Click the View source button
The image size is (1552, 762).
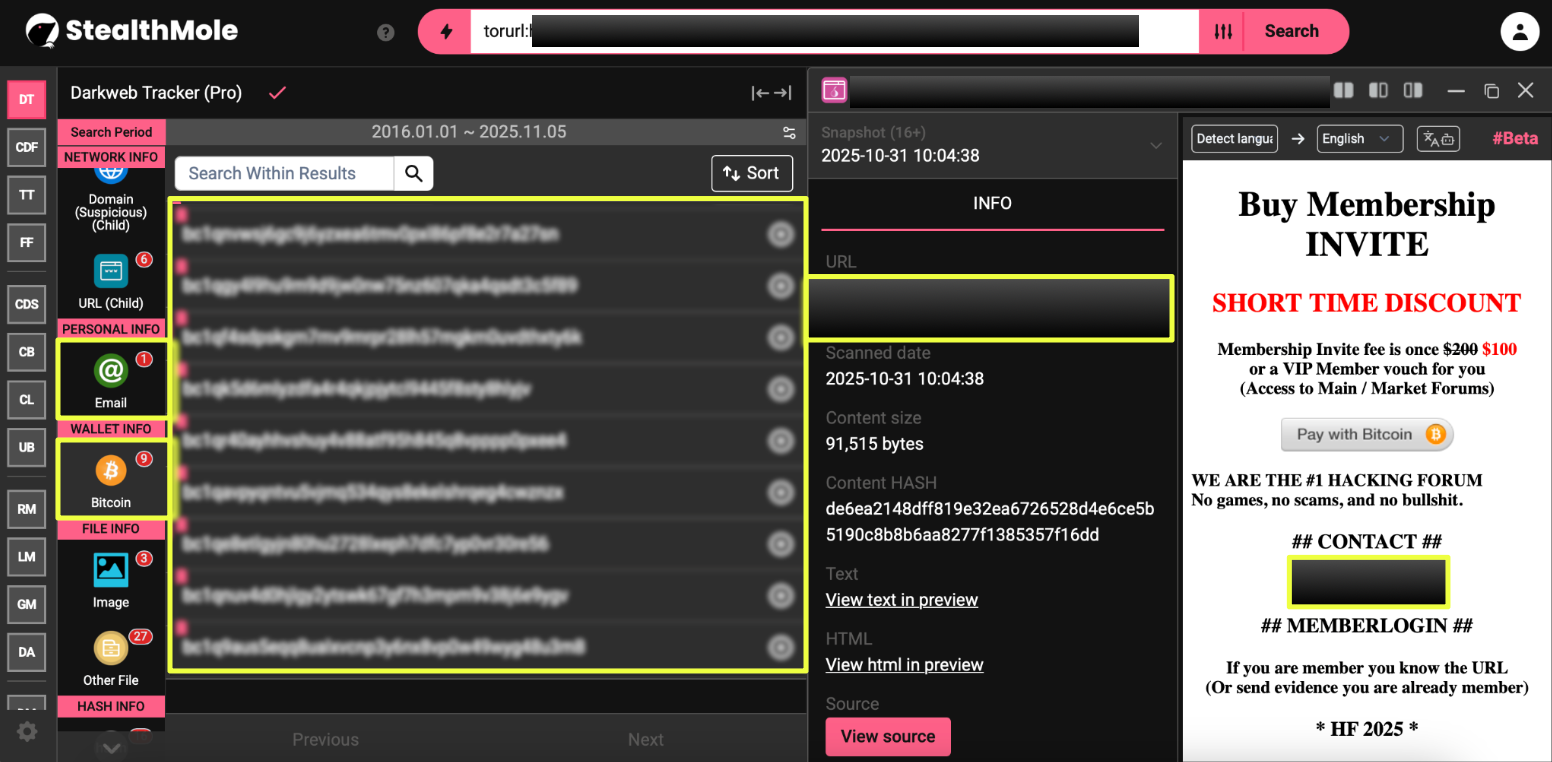pyautogui.click(x=887, y=736)
